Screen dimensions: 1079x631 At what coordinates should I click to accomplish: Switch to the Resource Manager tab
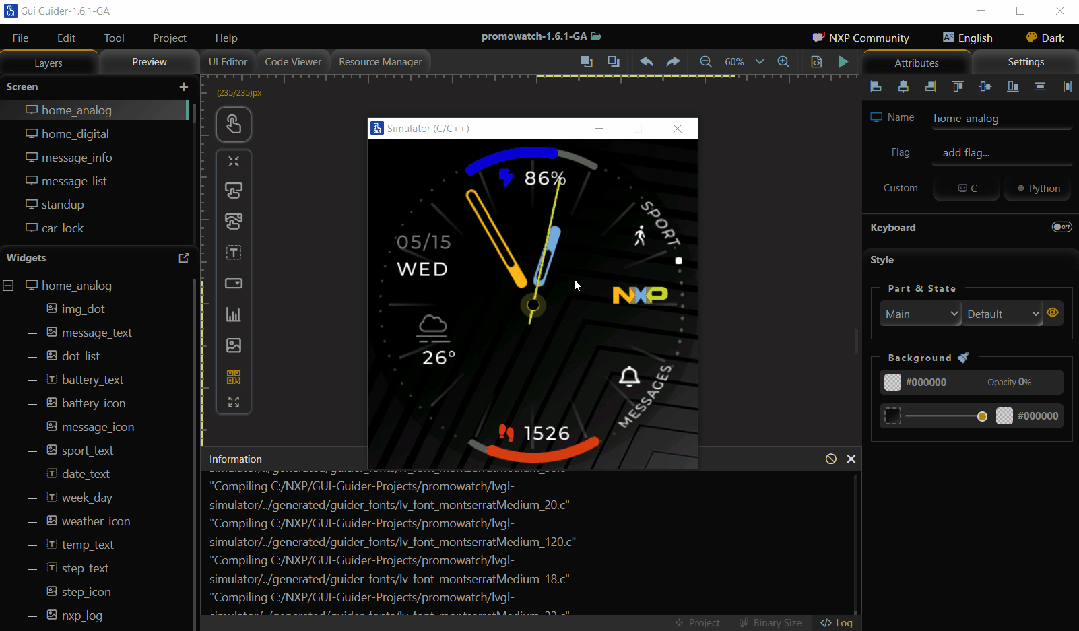pyautogui.click(x=380, y=62)
